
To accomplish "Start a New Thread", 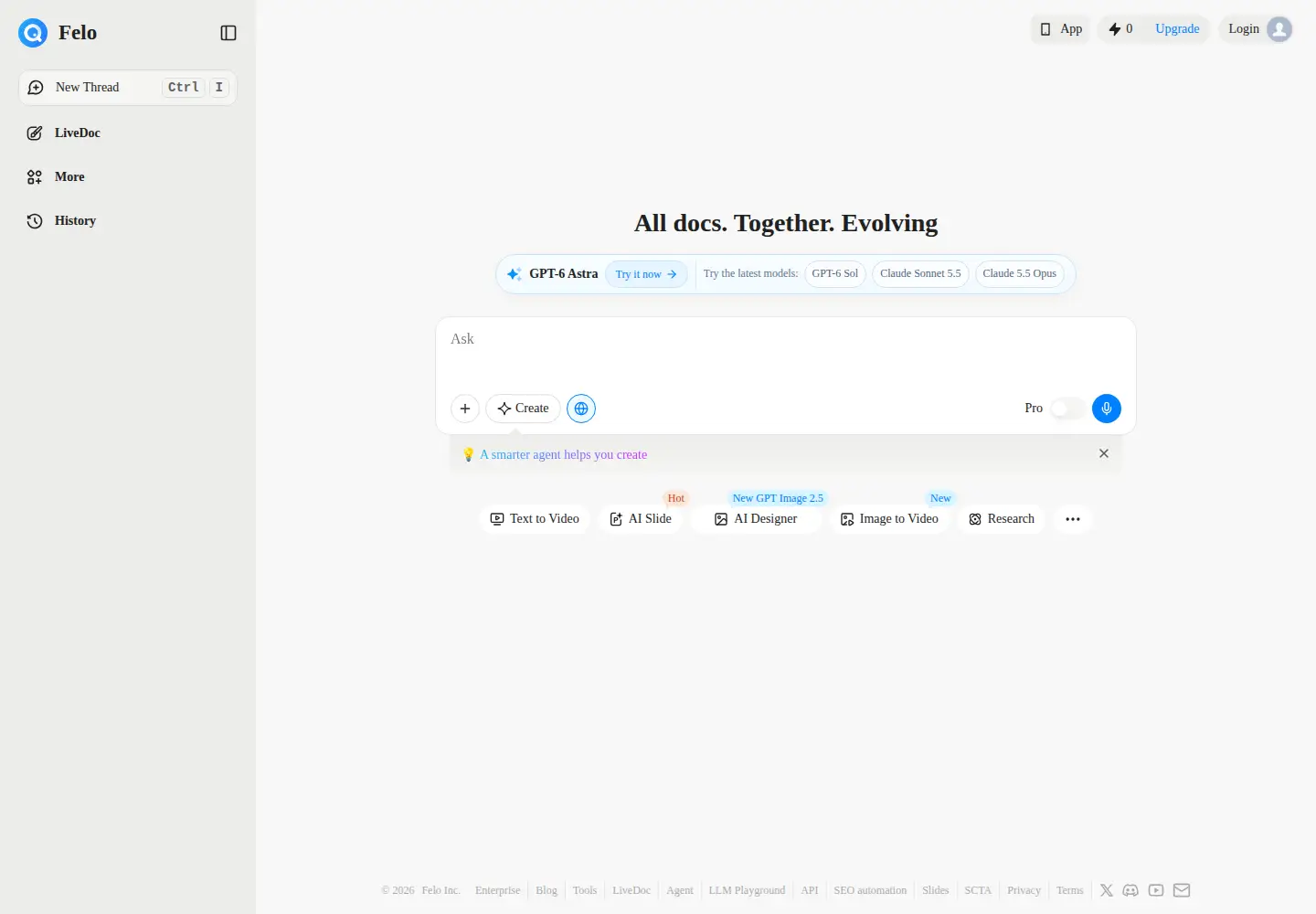I will 128,88.
